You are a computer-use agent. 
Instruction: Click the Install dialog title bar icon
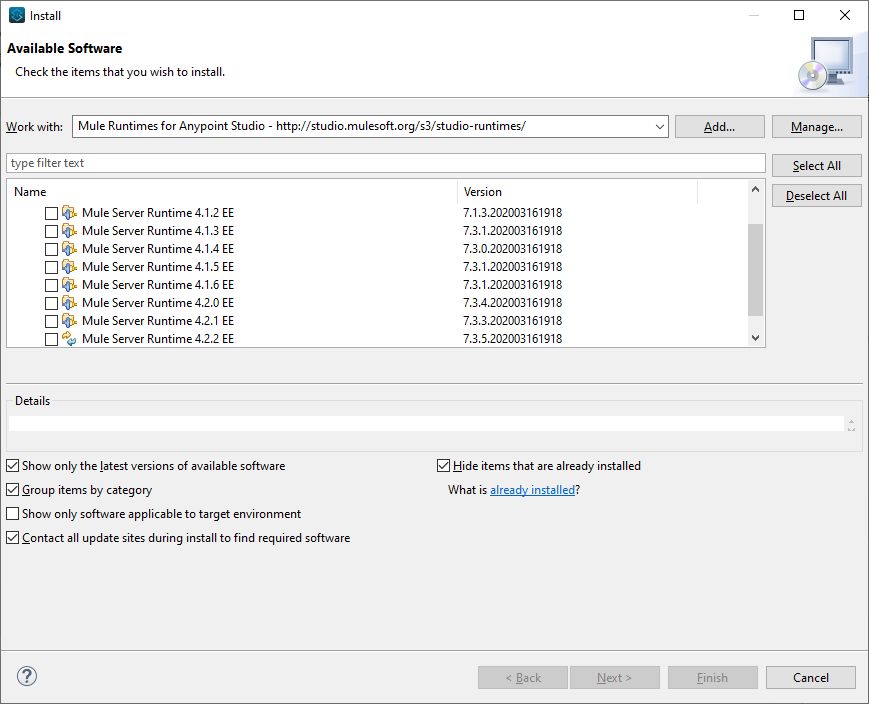[x=17, y=16]
